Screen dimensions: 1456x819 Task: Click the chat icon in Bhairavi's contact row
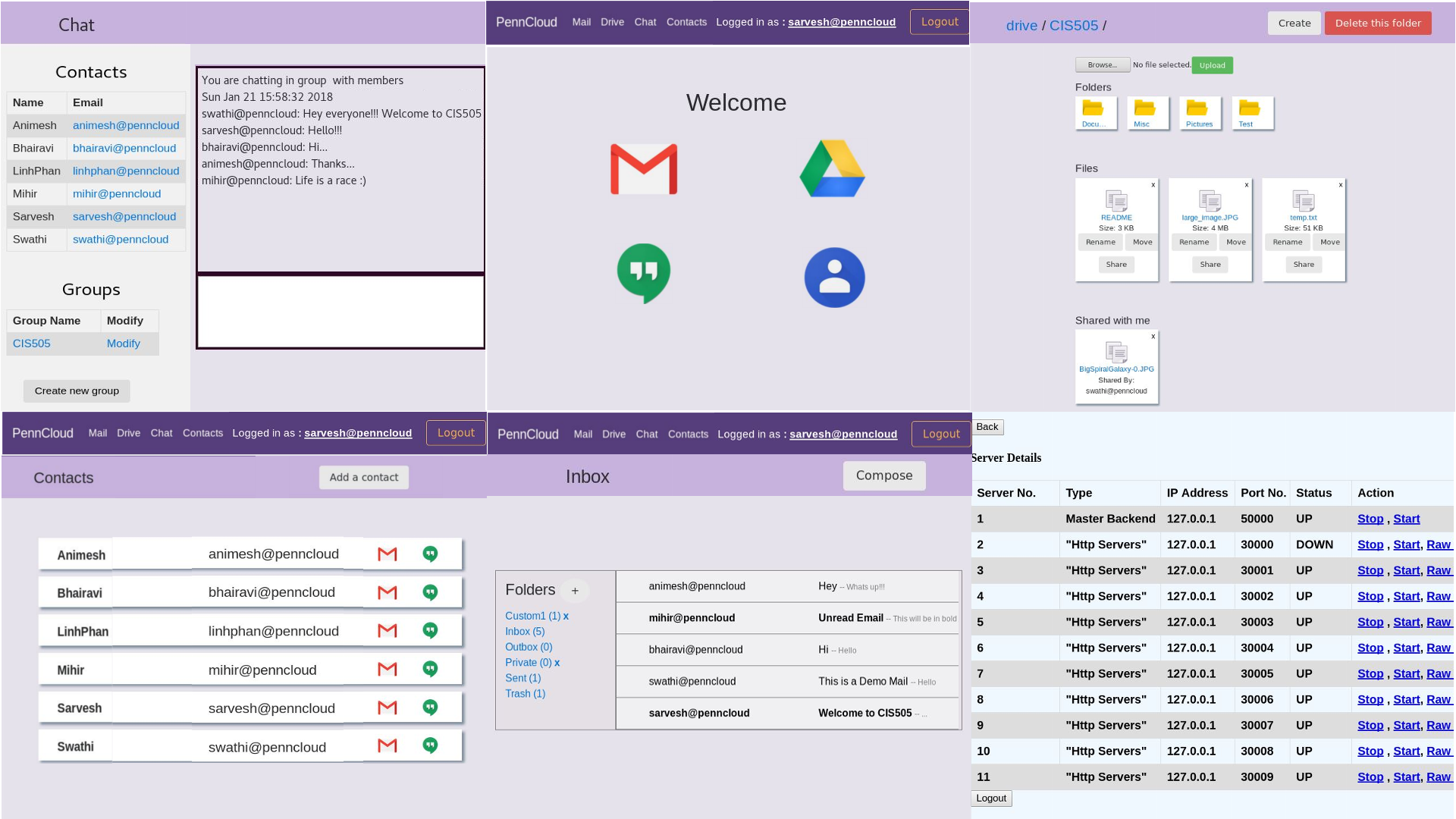(x=430, y=592)
